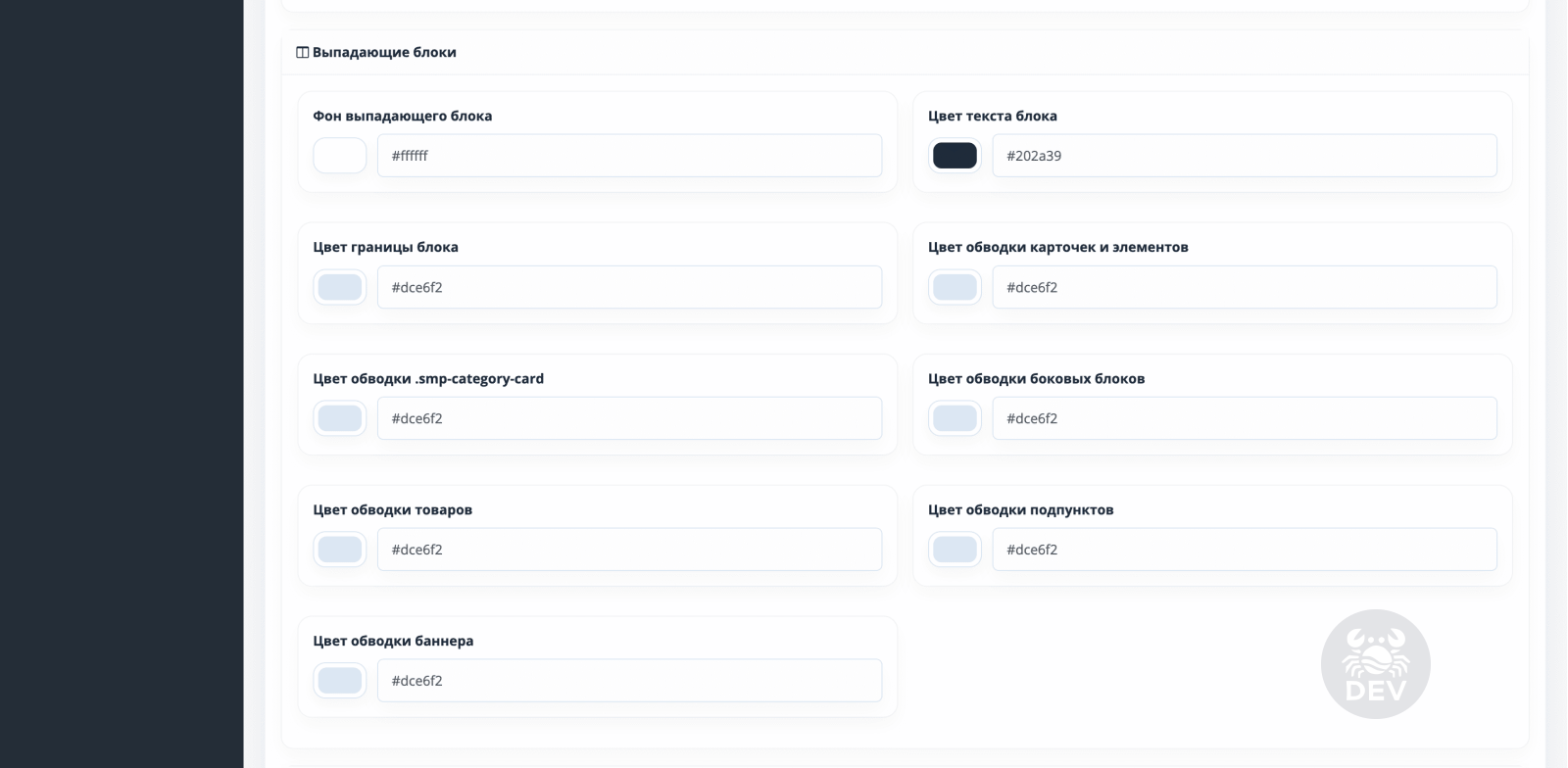Image resolution: width=1568 pixels, height=768 pixels.
Task: Open swatch for Цвет обводки подпунктов
Action: pos(955,550)
